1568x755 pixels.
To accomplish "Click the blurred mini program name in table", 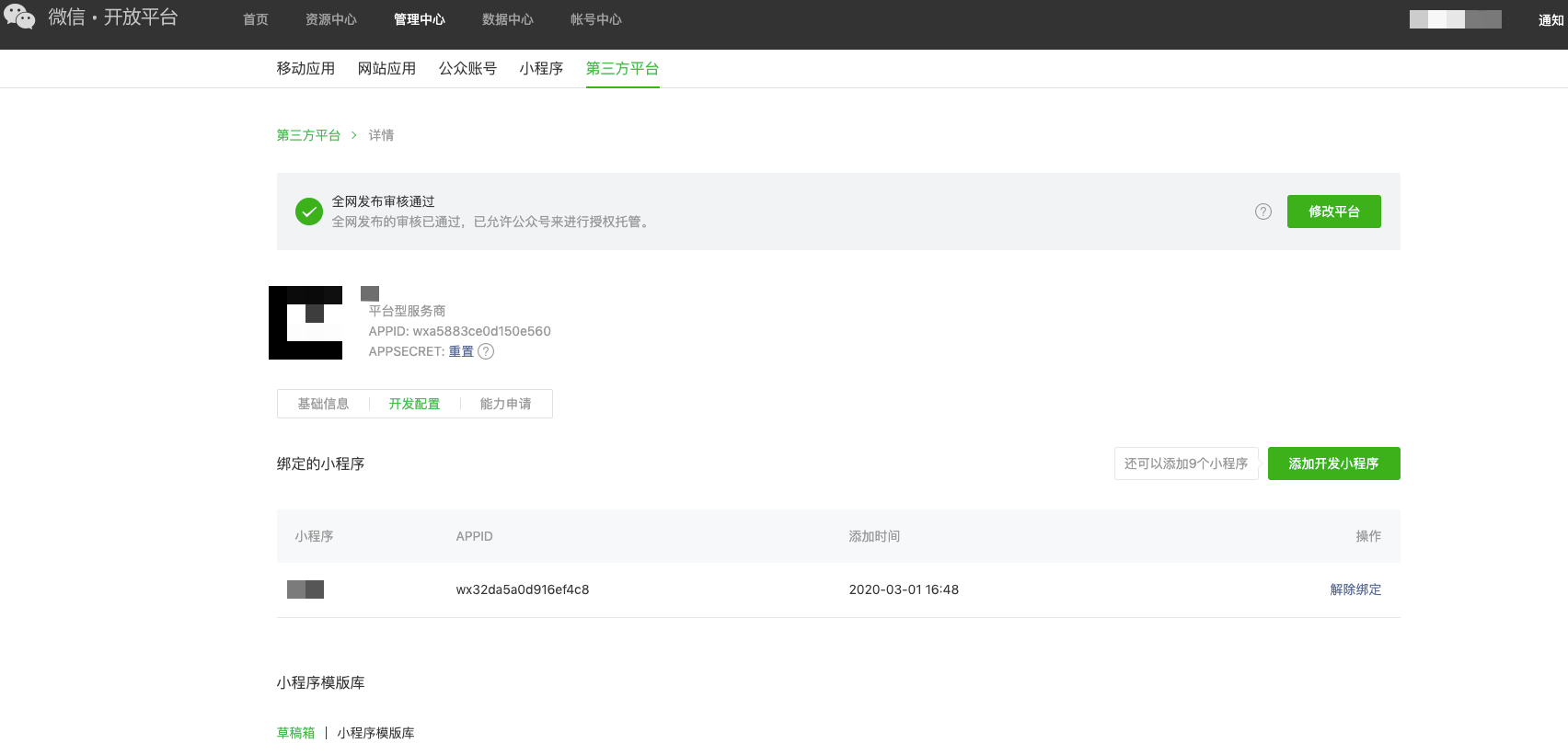I will [306, 589].
